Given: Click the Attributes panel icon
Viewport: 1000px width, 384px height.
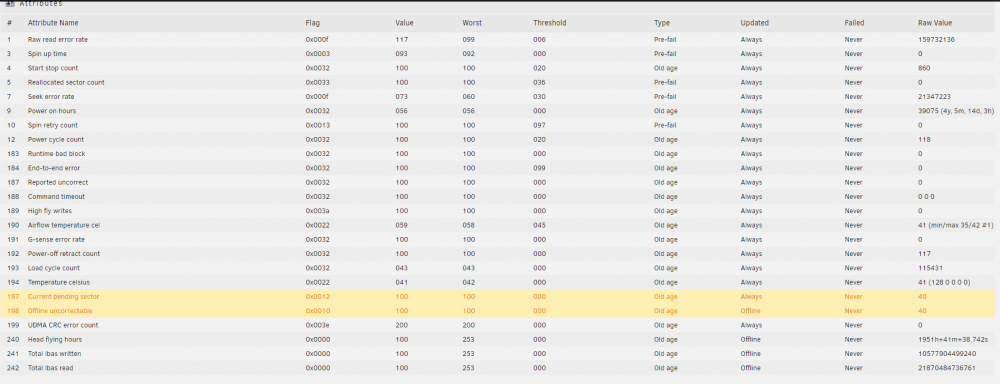Looking at the screenshot, I should click(10, 3).
